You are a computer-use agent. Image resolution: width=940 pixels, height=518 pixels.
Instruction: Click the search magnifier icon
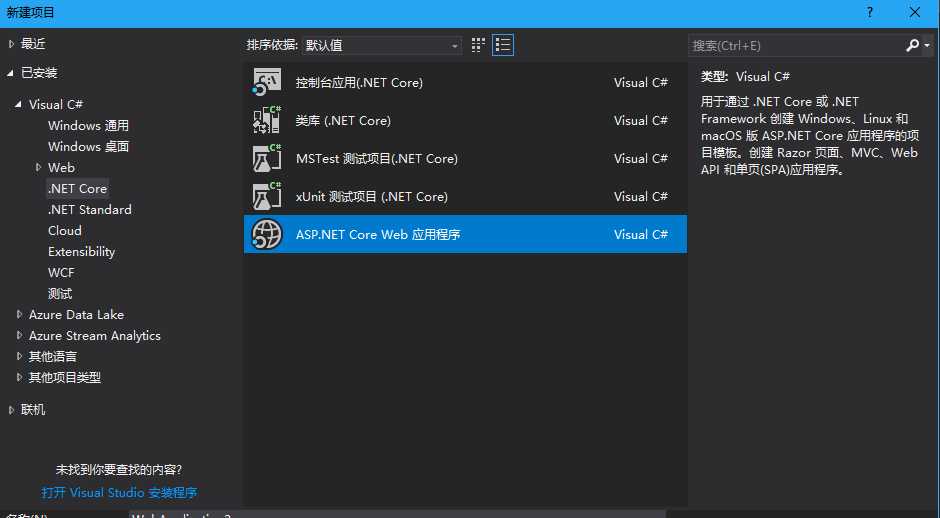(912, 45)
